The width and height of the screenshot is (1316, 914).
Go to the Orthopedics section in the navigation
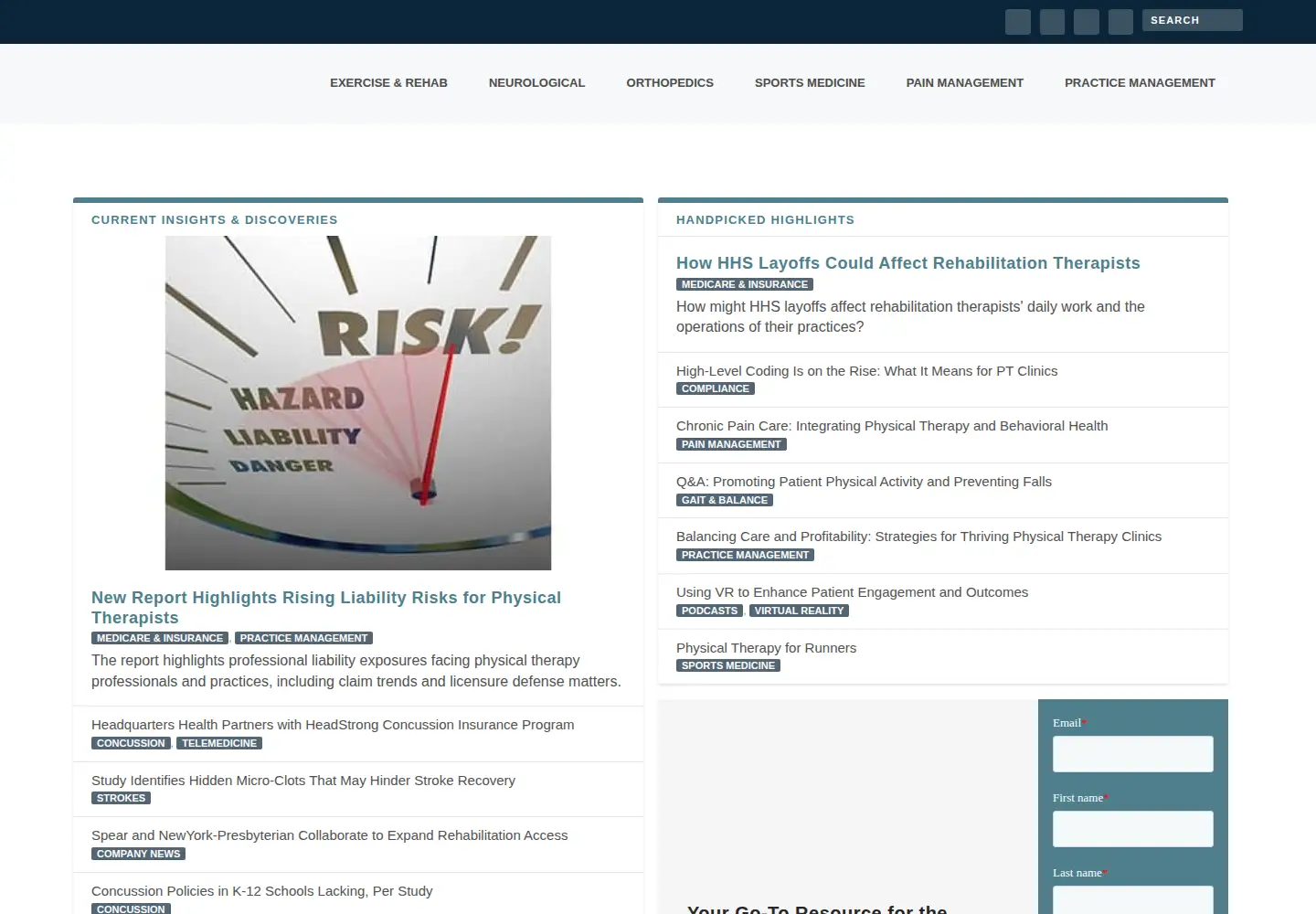click(670, 83)
